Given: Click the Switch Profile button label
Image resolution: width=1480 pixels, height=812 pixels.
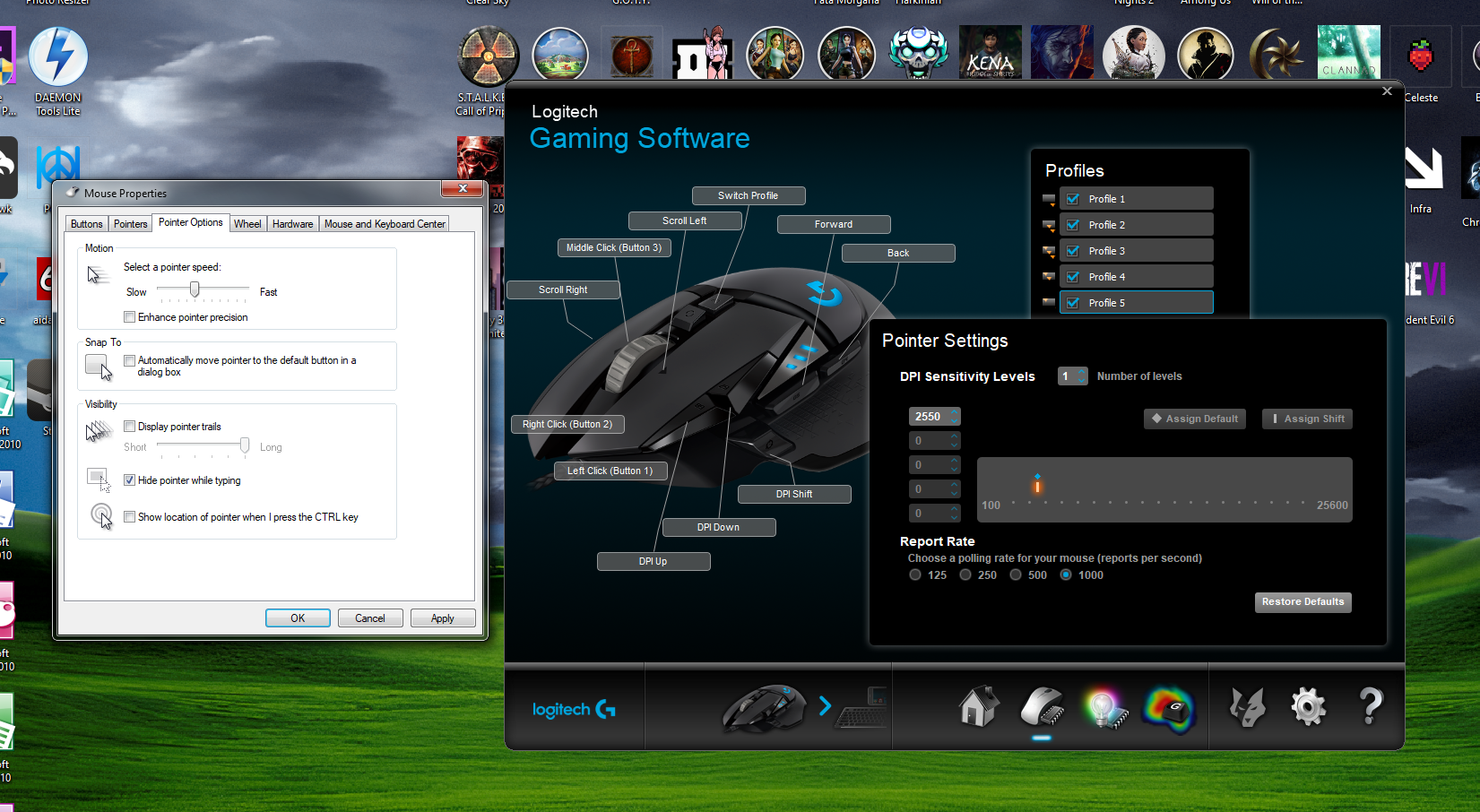Looking at the screenshot, I should [x=749, y=195].
